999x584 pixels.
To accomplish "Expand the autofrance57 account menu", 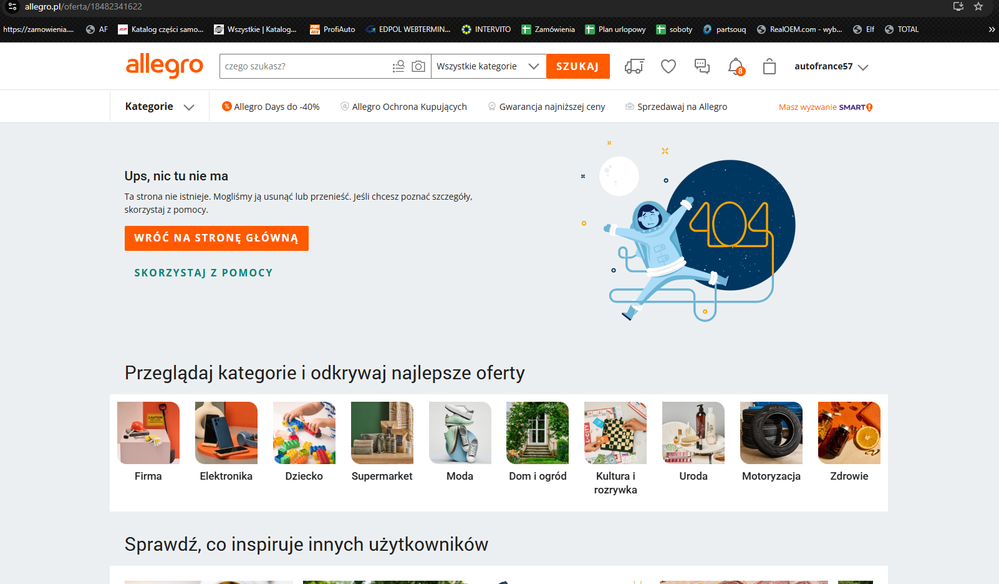I will point(831,66).
